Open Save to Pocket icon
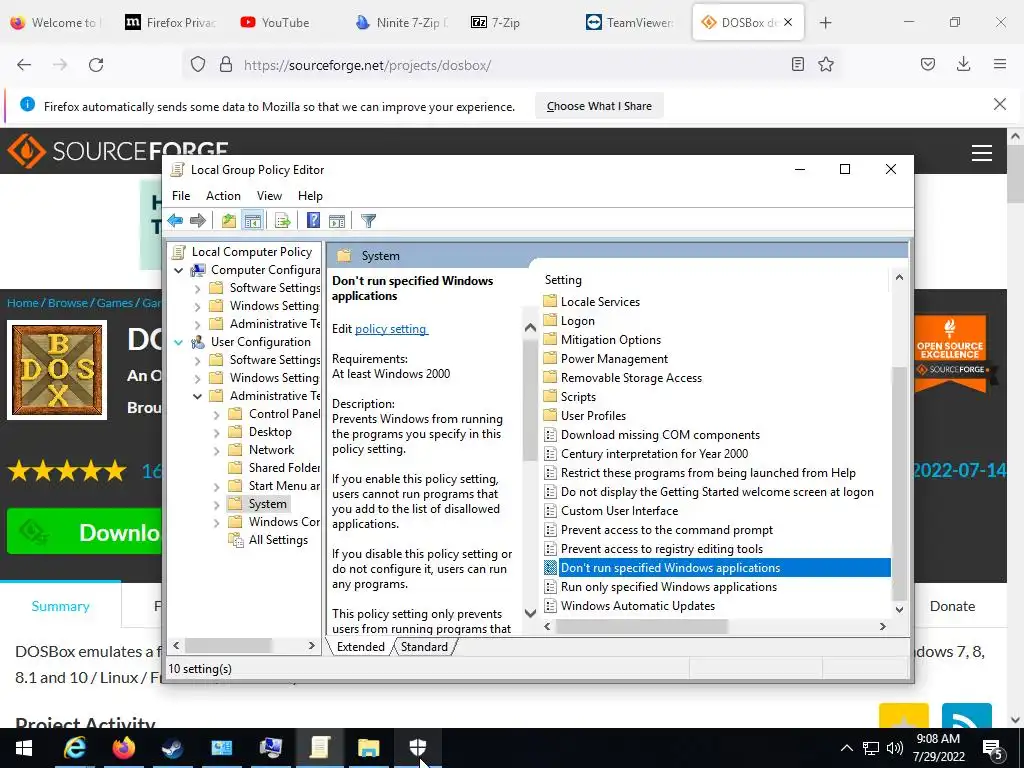Image resolution: width=1024 pixels, height=768 pixels. (x=928, y=64)
